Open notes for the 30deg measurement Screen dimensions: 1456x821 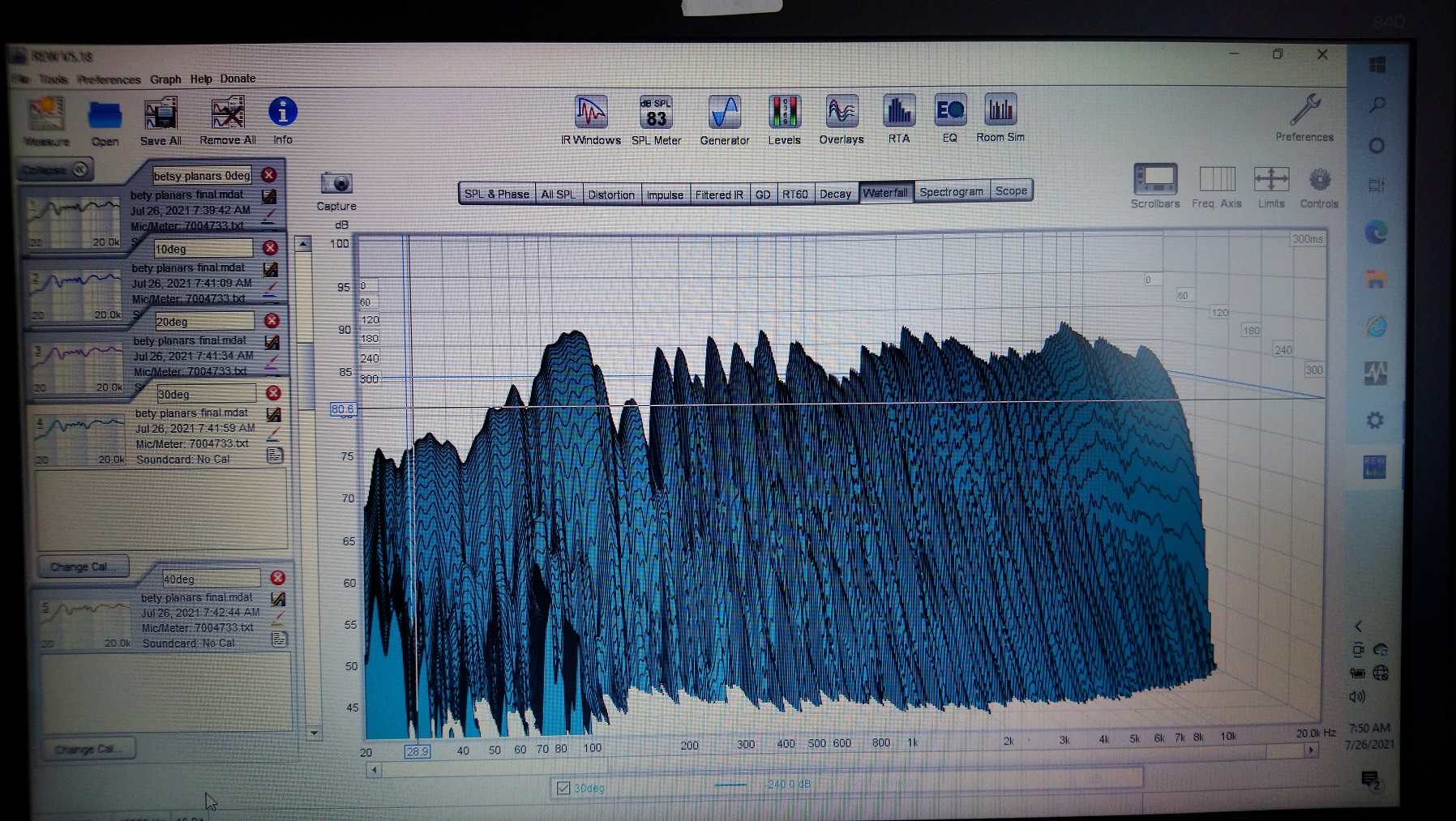pyautogui.click(x=275, y=455)
